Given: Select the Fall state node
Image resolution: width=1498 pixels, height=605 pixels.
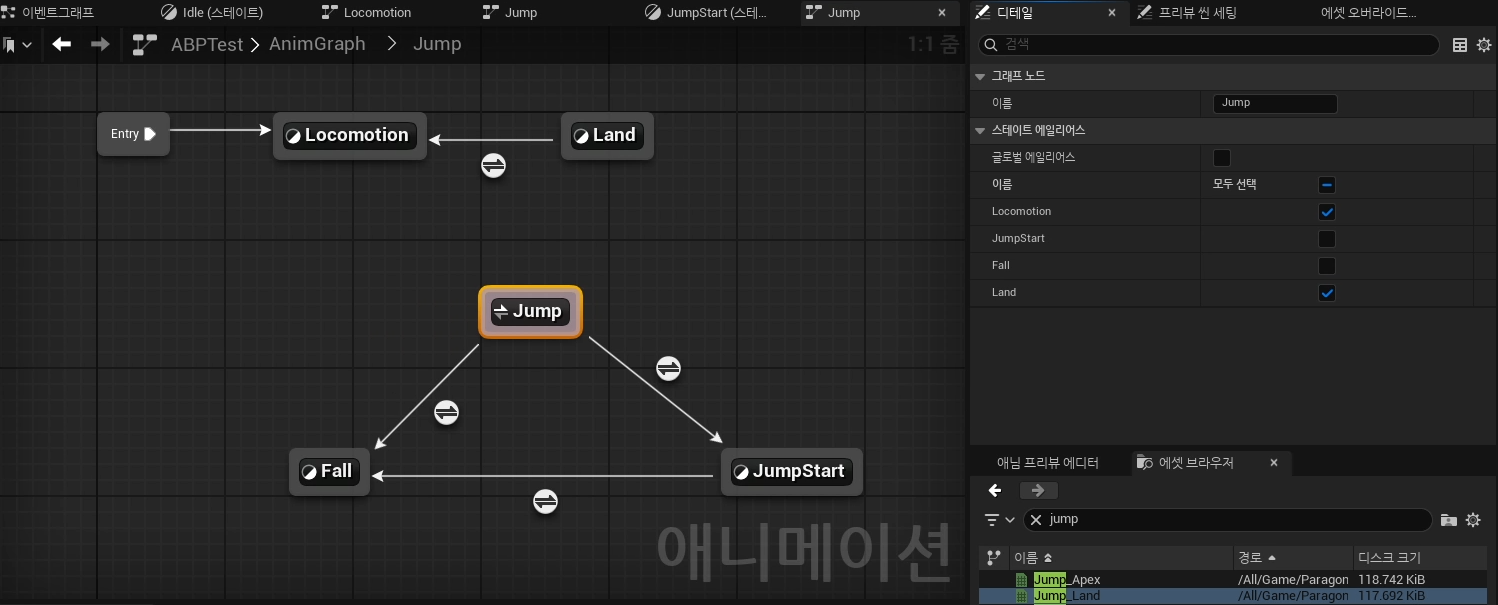Looking at the screenshot, I should click(x=329, y=471).
